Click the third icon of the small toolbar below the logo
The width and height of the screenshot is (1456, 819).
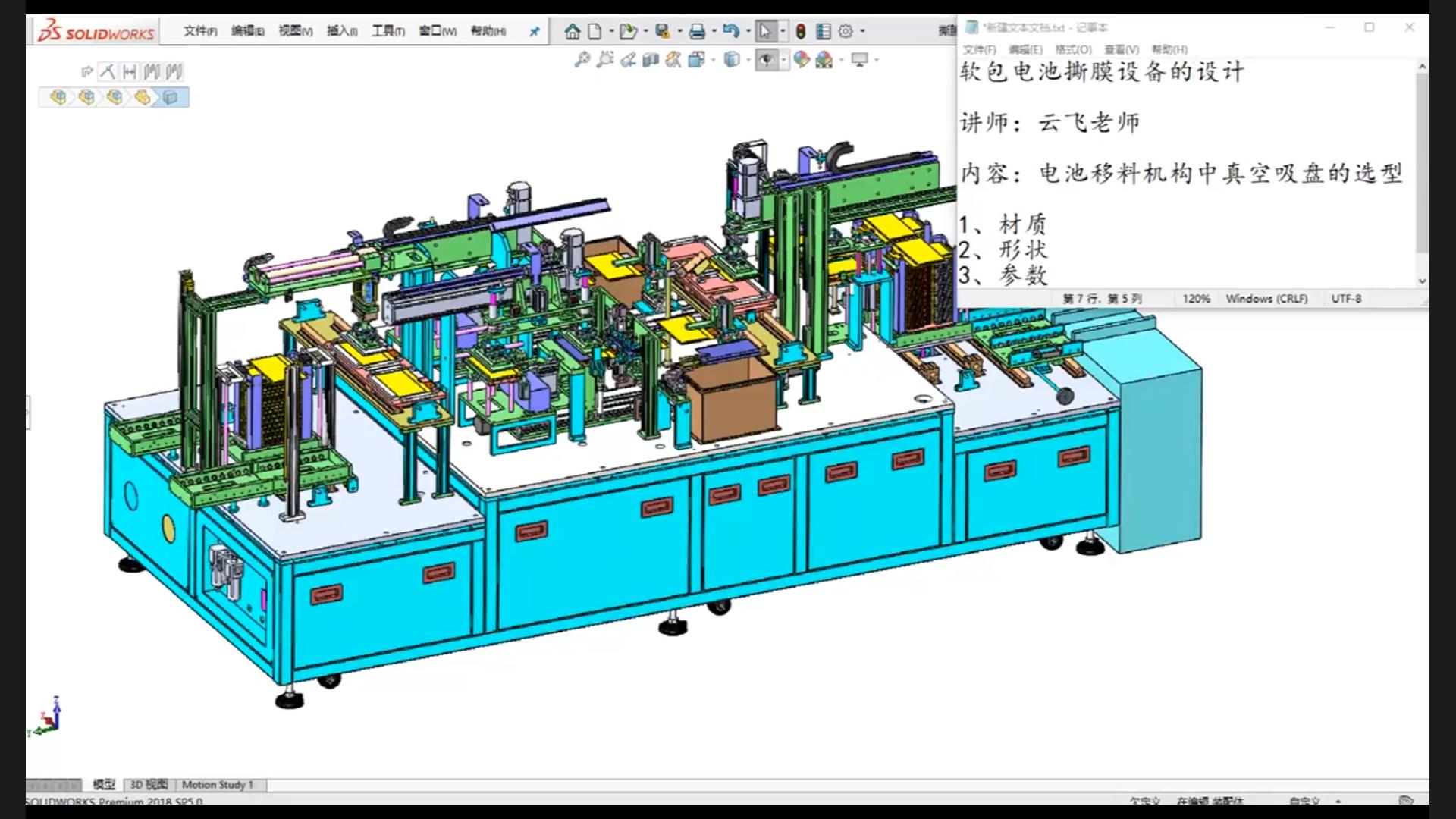pyautogui.click(x=130, y=71)
